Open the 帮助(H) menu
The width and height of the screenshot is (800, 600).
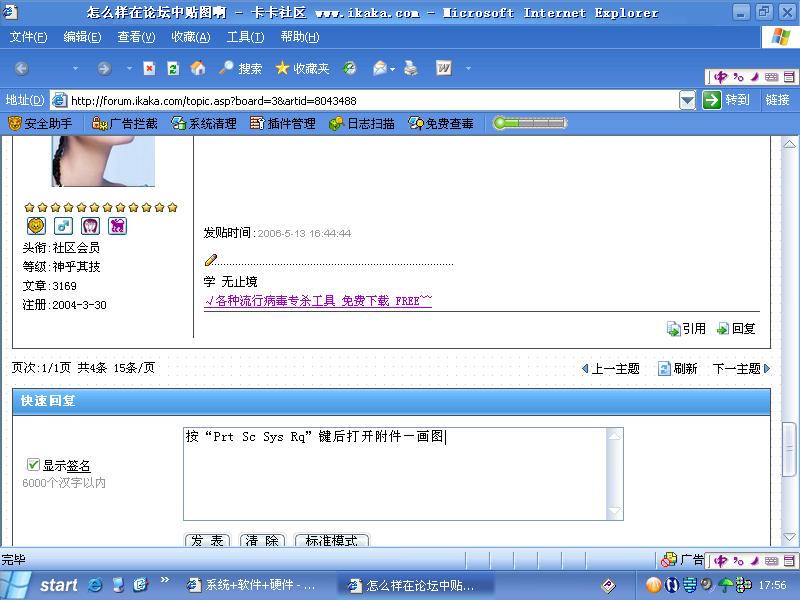[x=300, y=37]
